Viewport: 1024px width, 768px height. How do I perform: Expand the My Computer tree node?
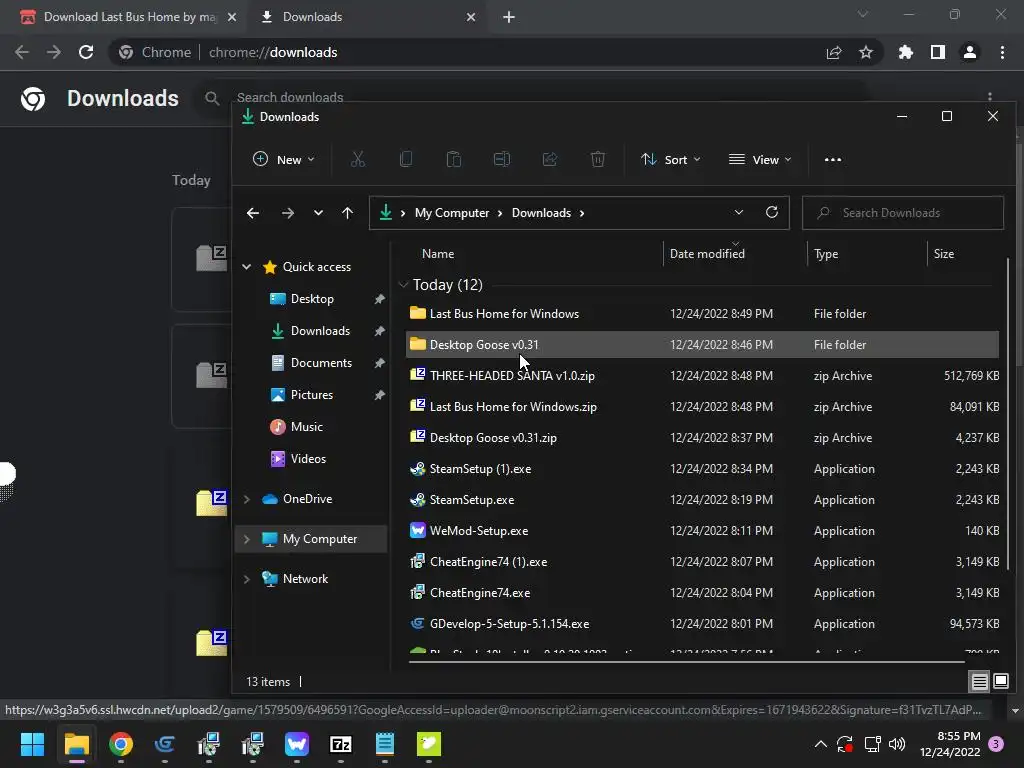(247, 539)
